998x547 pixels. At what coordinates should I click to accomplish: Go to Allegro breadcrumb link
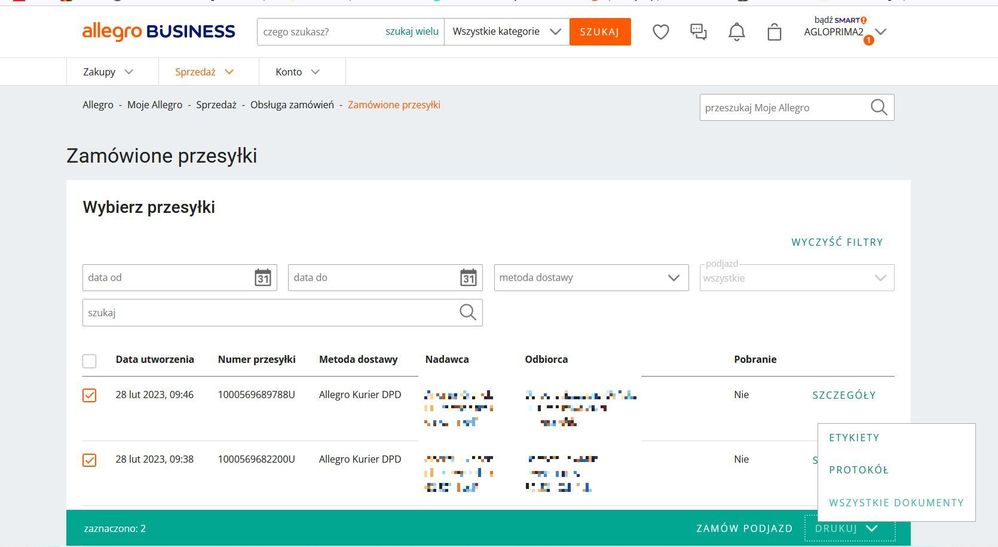98,105
